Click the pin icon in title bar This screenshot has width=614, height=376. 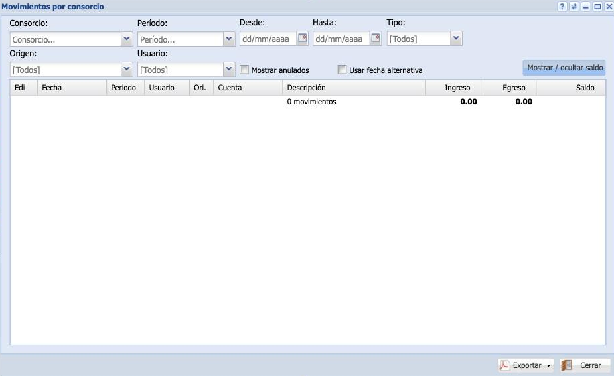pyautogui.click(x=574, y=6)
